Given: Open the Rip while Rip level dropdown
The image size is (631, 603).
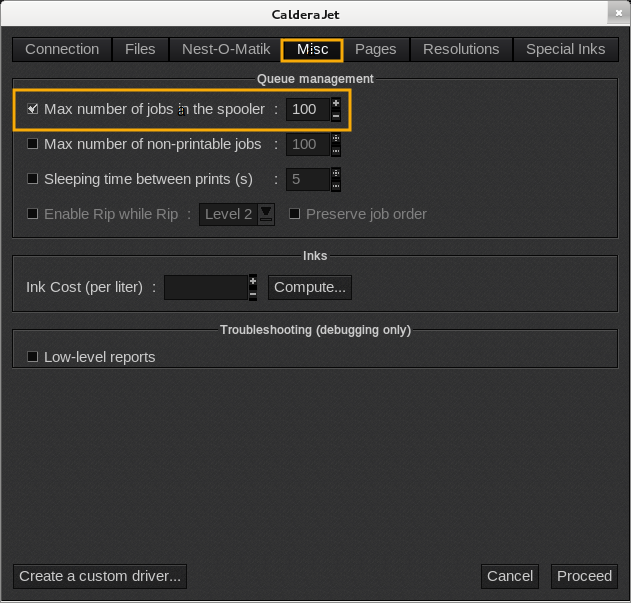Looking at the screenshot, I should 266,214.
